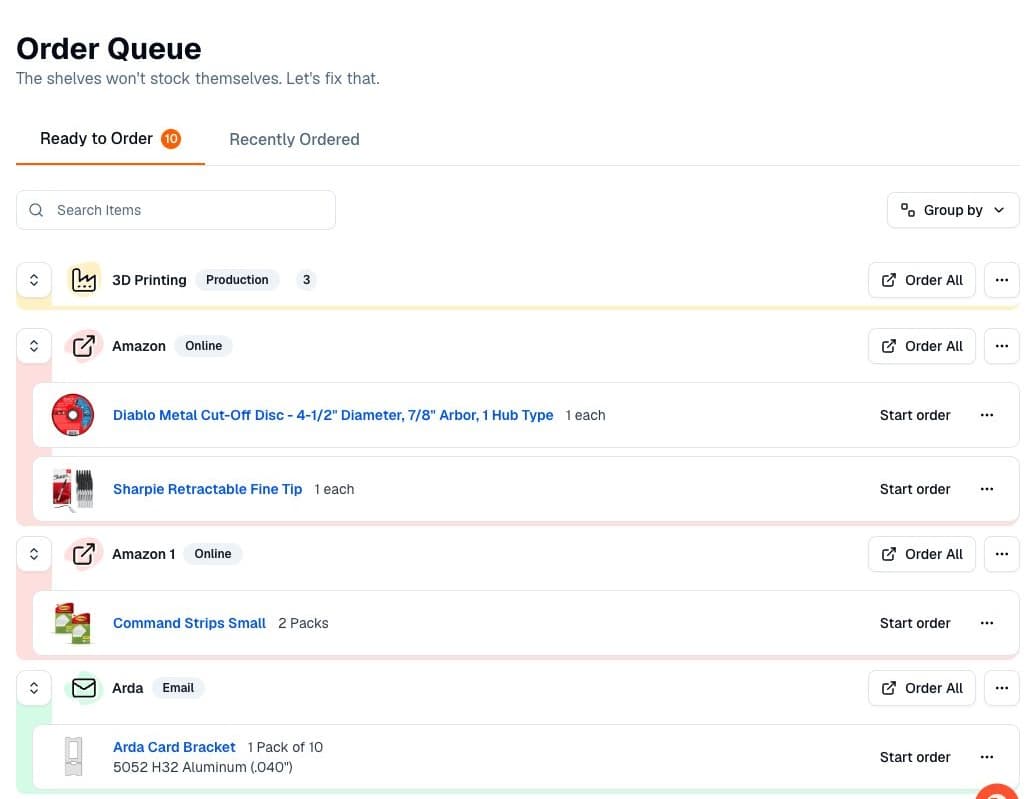Open ellipsis menu for Diablo Cut-Off Disc
Viewport: 1036px width, 799px height.
pos(987,415)
